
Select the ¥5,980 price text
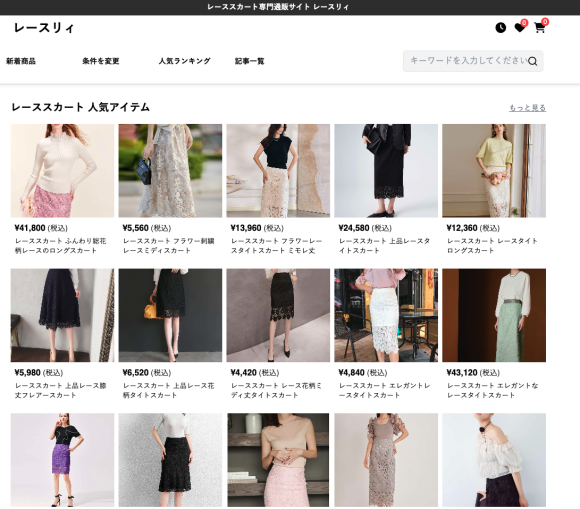(28, 373)
